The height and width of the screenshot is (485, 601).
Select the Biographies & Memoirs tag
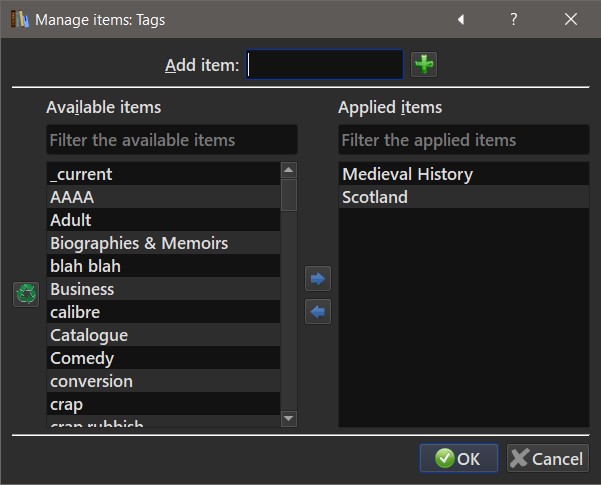coord(139,243)
